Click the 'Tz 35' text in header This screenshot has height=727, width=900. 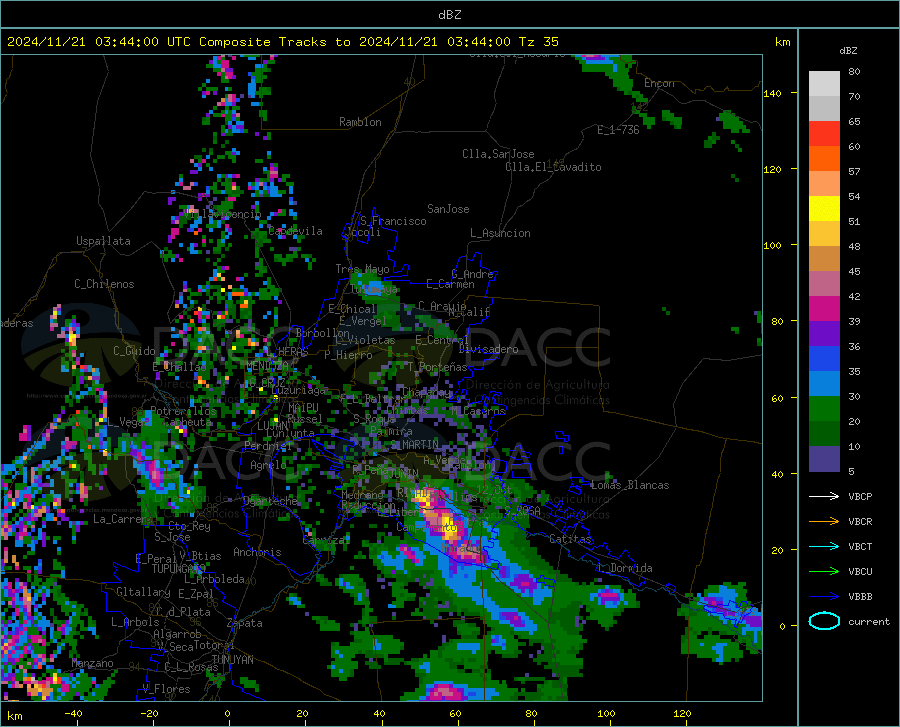[538, 42]
